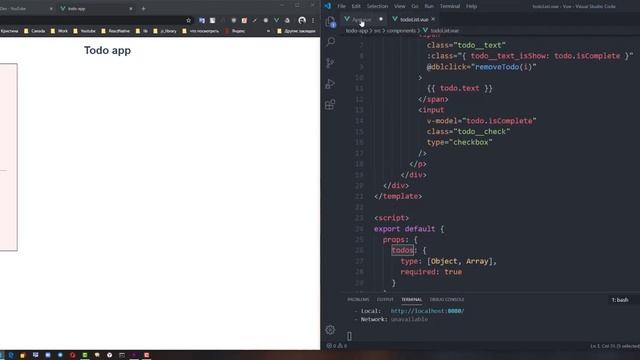The image size is (640, 360).
Task: Click the Vue devtools extension icon in Chrome
Action: [x=276, y=20]
